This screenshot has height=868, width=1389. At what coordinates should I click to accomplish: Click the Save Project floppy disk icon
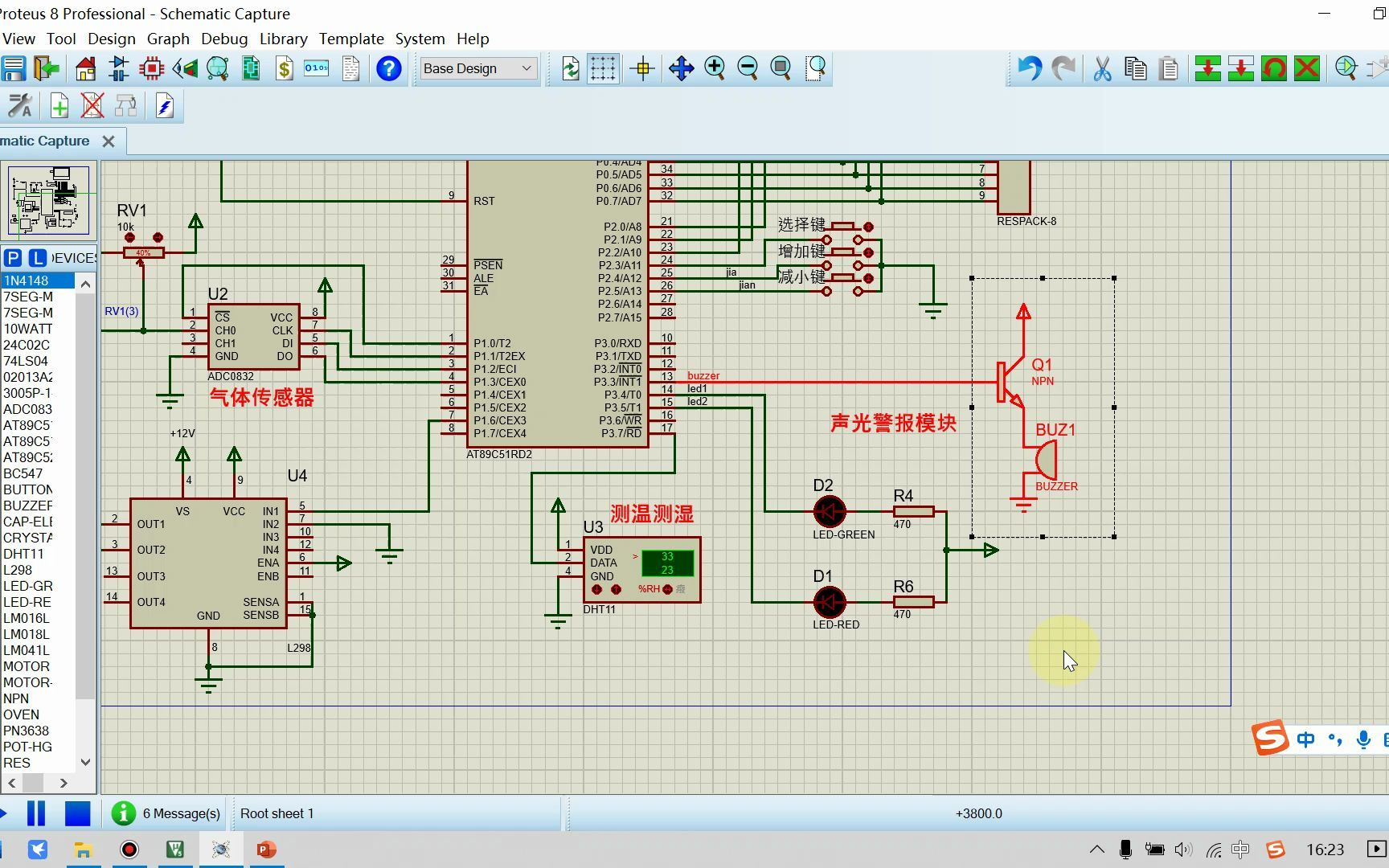pyautogui.click(x=13, y=68)
